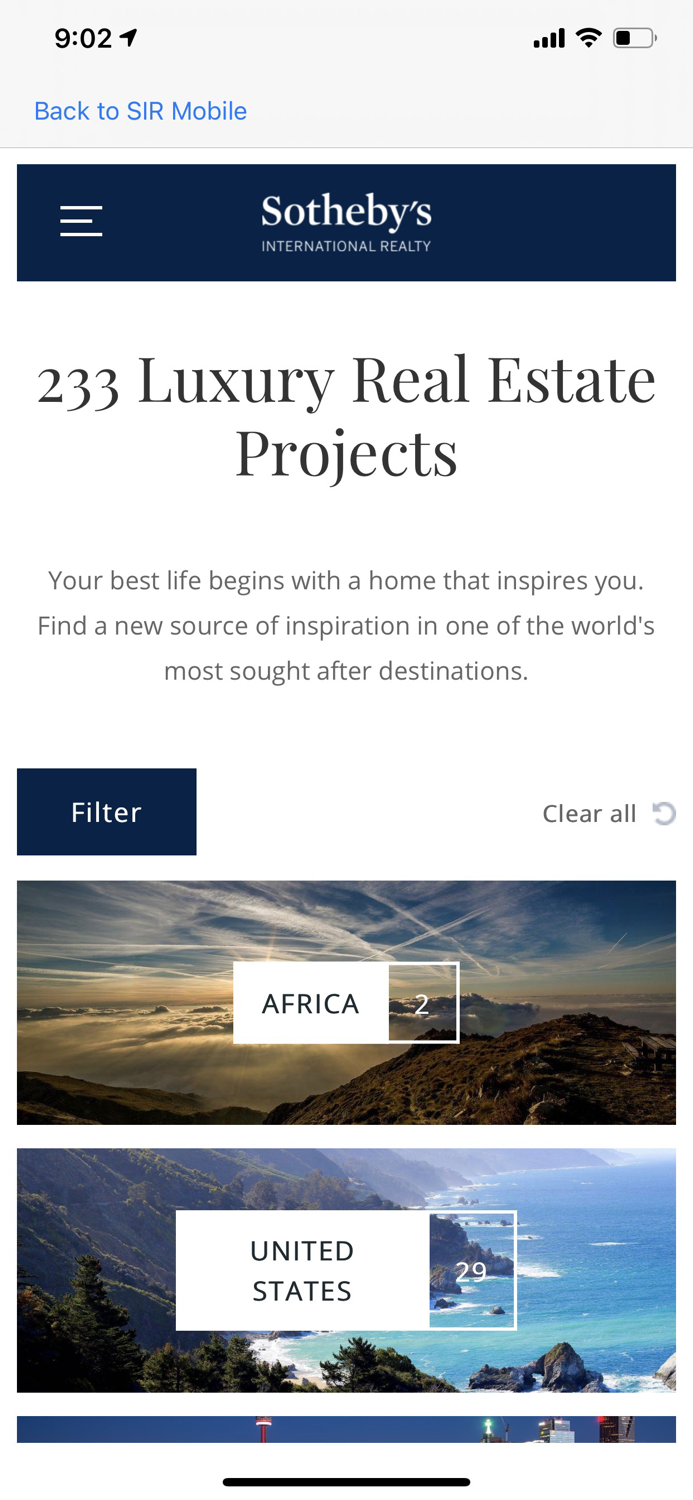Tap the location arrow in the status bar
Image resolution: width=693 pixels, height=1500 pixels.
click(128, 36)
